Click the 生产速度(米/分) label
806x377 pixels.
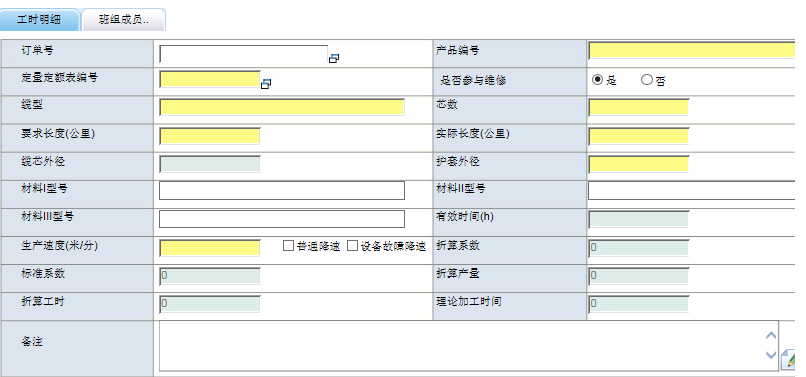[59, 245]
